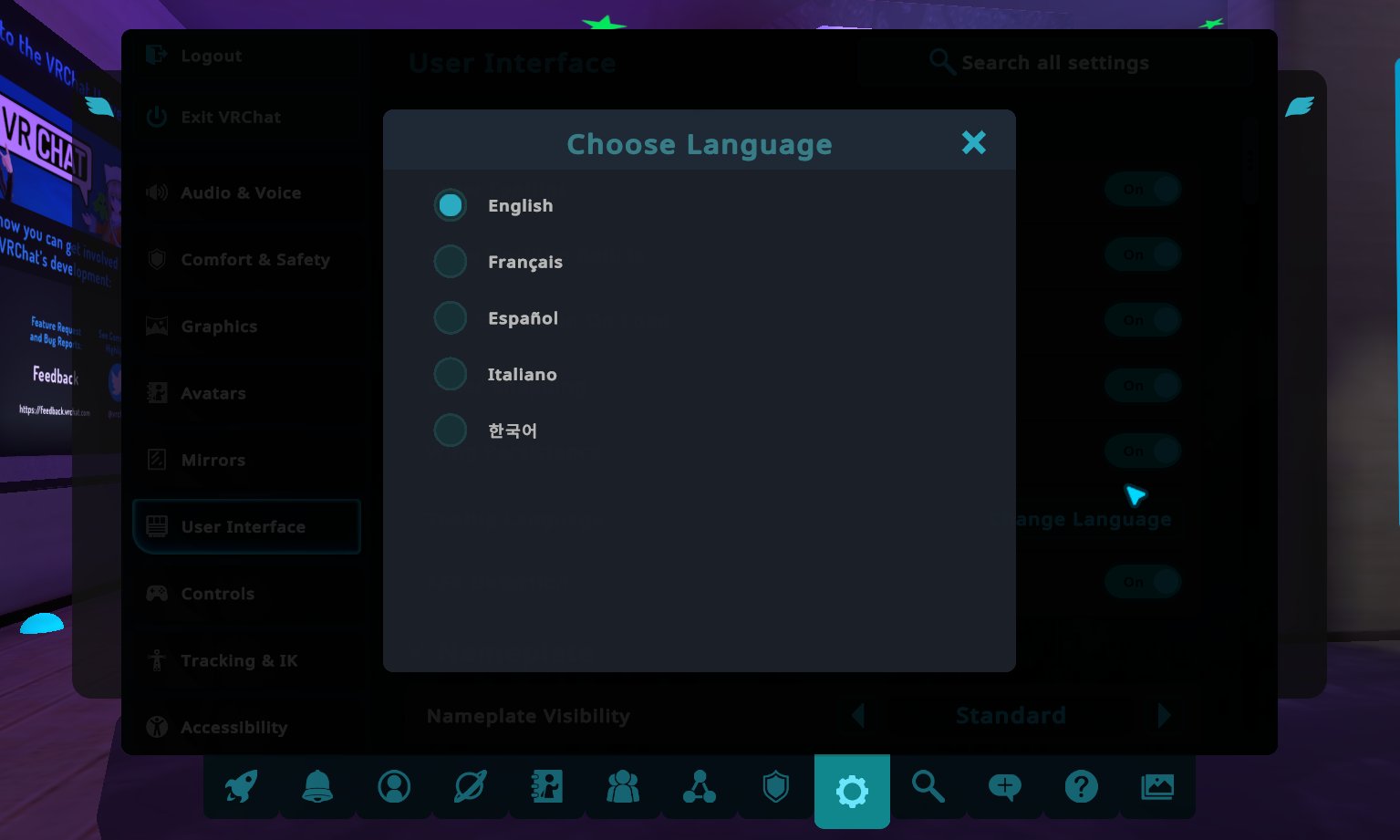Open the magnifier search icon in bottom bar
The height and width of the screenshot is (840, 1400).
click(x=928, y=786)
